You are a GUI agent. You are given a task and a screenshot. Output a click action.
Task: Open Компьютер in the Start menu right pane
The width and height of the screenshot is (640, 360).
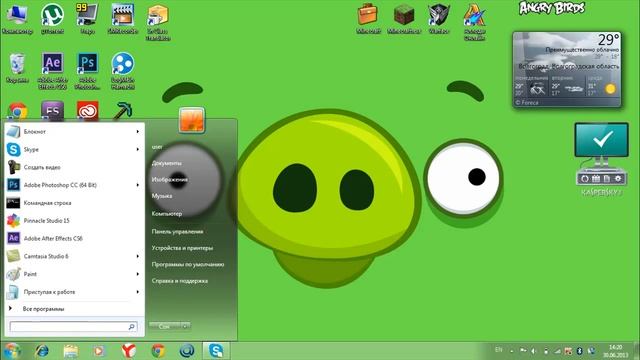pyautogui.click(x=167, y=213)
